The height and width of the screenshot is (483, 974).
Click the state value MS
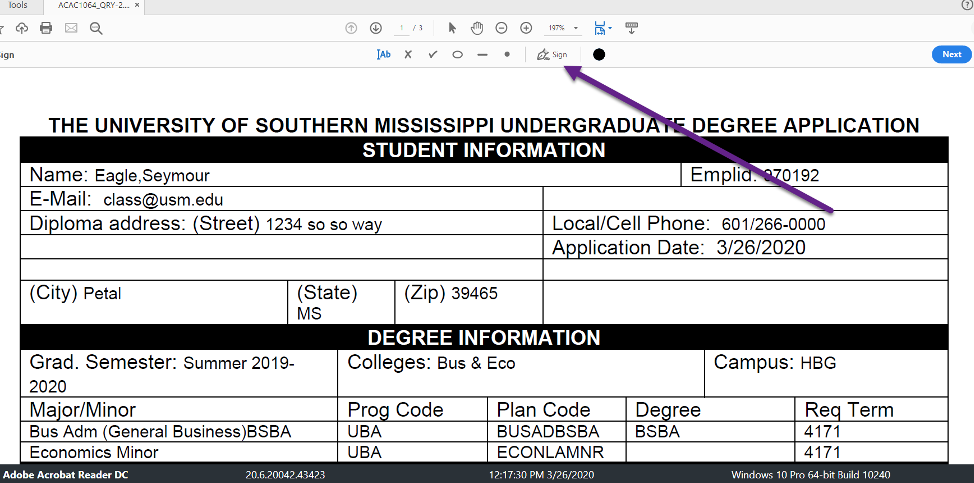tap(309, 314)
